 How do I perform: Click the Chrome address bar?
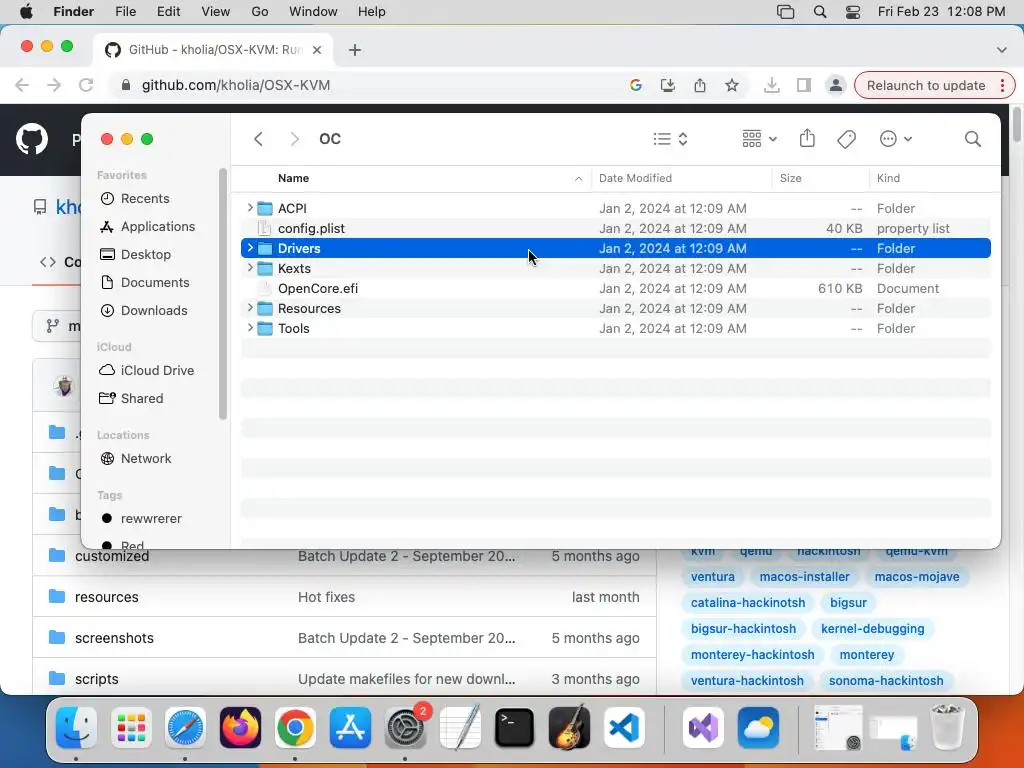click(x=366, y=86)
